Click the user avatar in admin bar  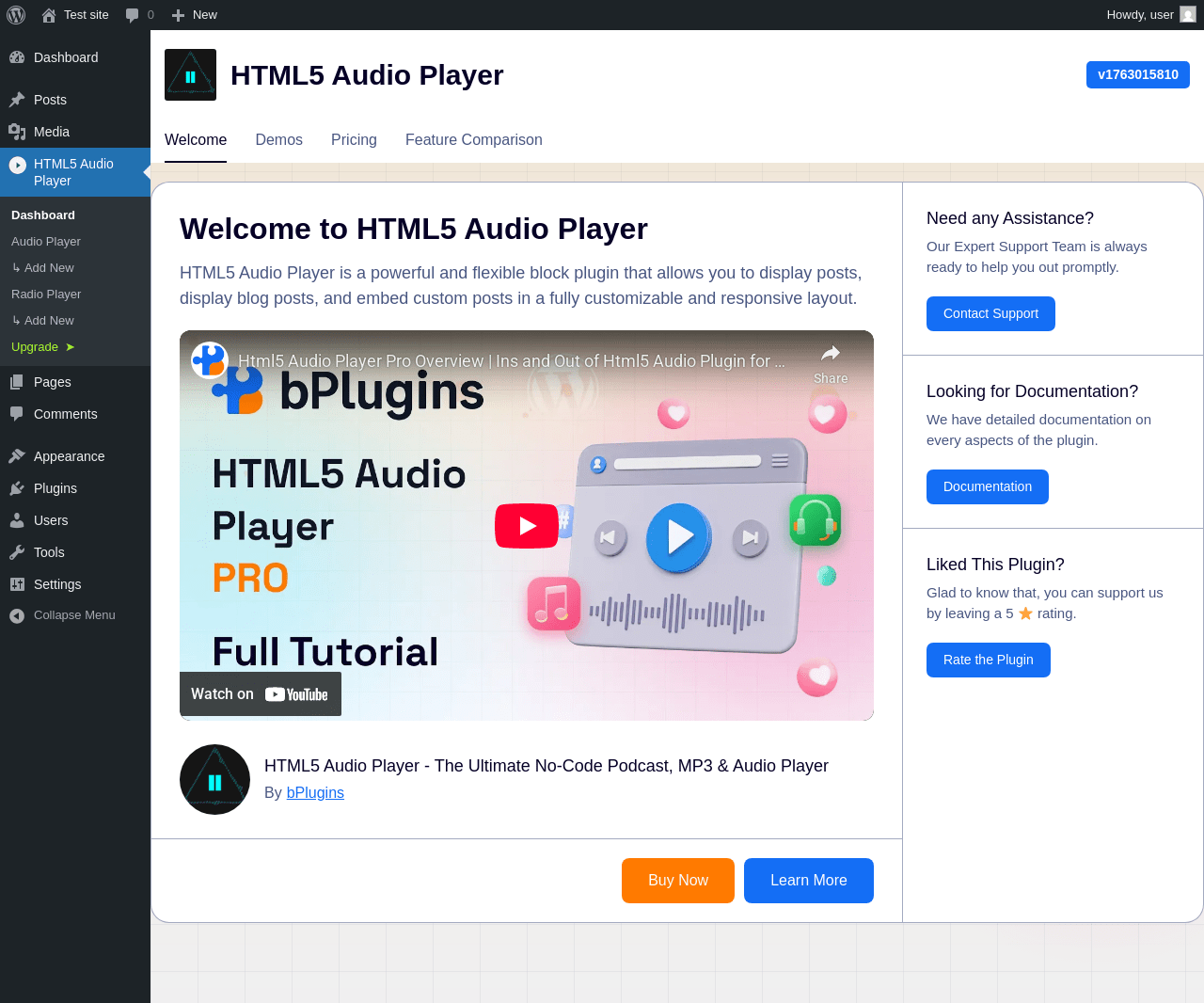(x=1188, y=15)
